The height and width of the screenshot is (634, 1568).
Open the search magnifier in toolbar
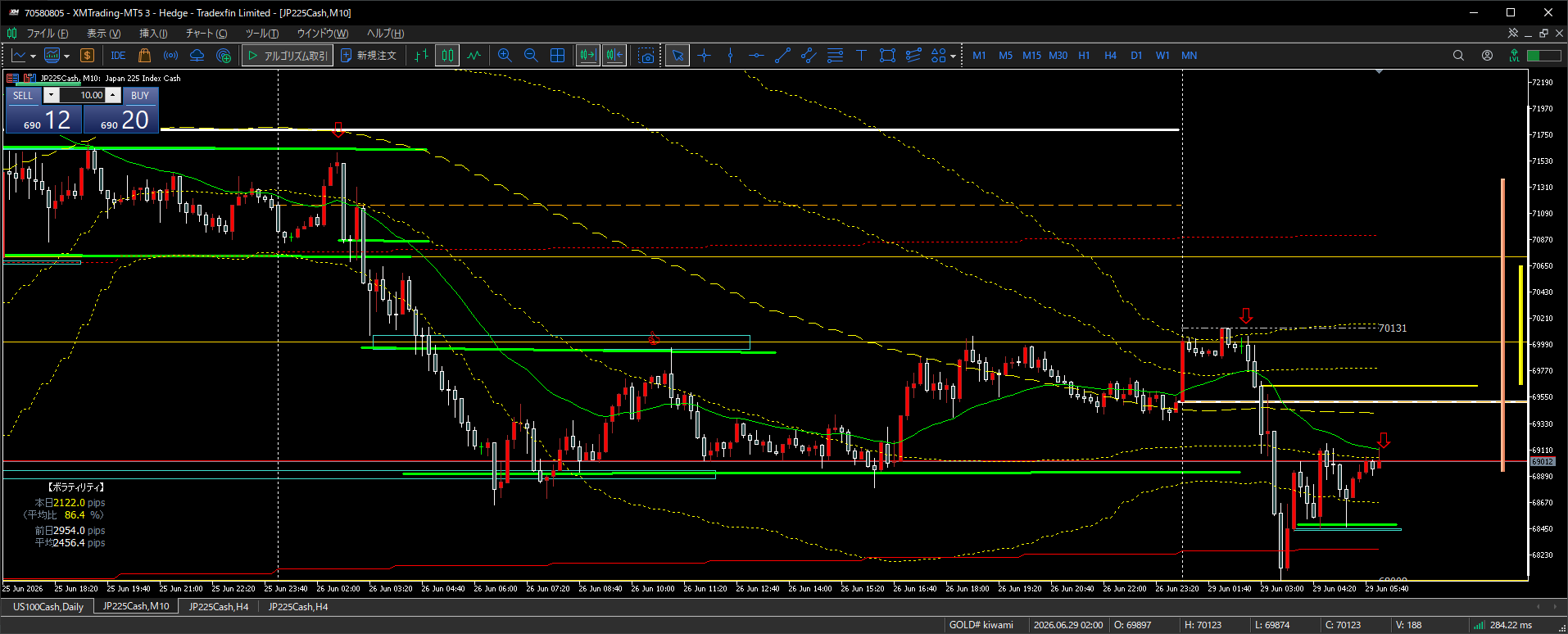[1458, 56]
